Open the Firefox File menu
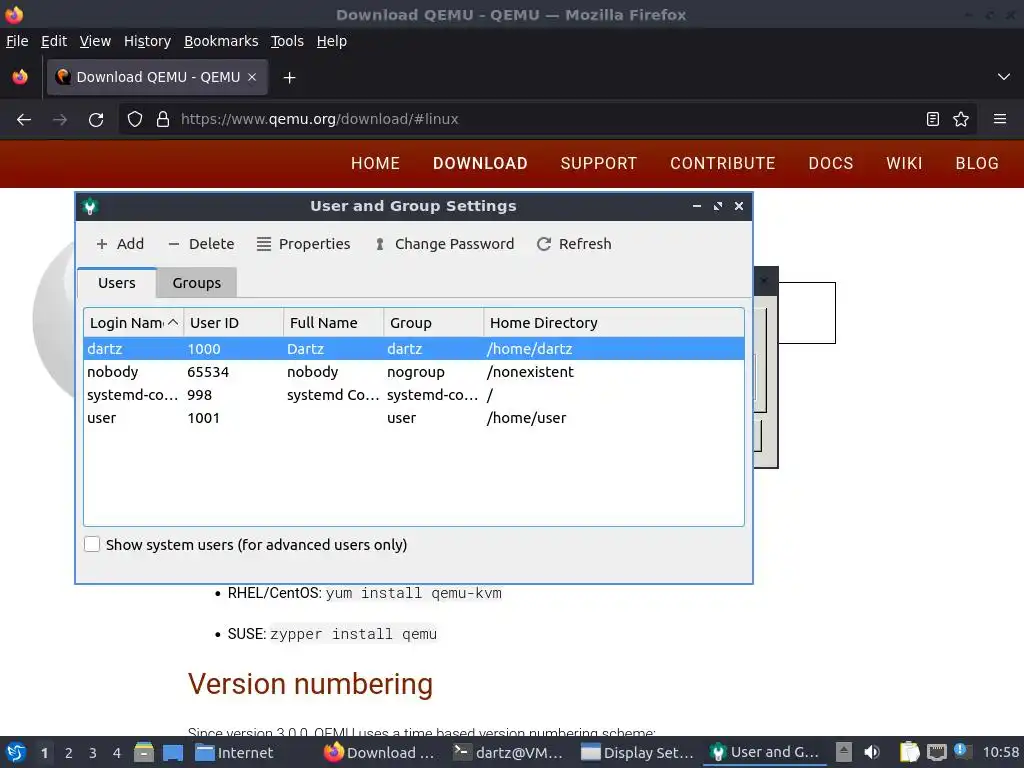Screen dimensions: 1024x768 (x=17, y=41)
